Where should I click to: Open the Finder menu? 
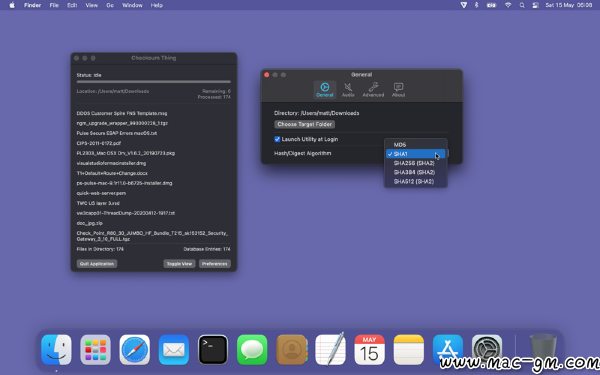[33, 5]
